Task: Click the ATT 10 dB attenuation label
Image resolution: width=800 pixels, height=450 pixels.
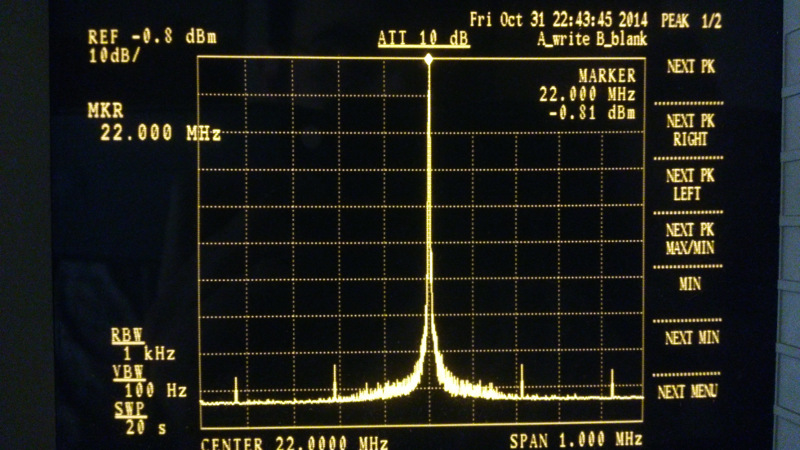Action: 422,39
